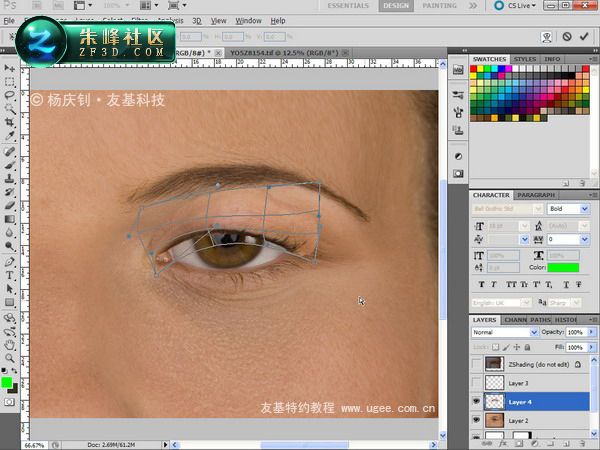Screen dimensions: 600x450
Task: Switch between warp and free transform modes
Action: coord(547,37)
